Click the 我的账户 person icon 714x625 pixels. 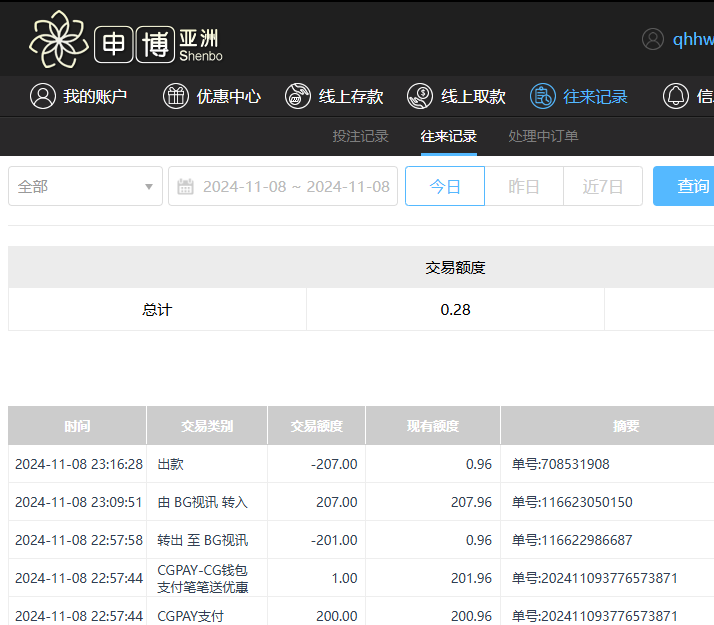click(x=42, y=96)
